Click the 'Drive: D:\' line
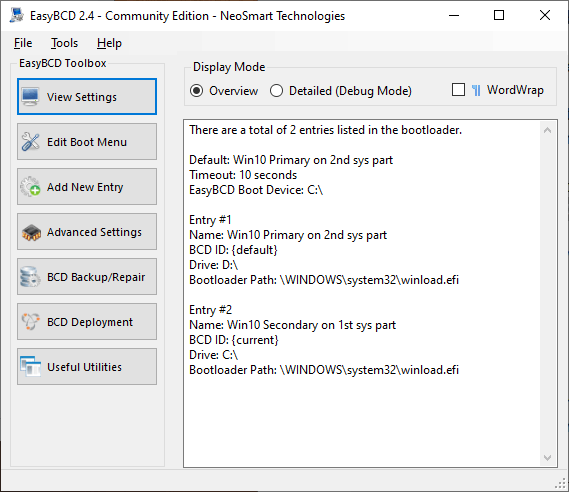Screen dimensions: 569x492 tap(213, 265)
